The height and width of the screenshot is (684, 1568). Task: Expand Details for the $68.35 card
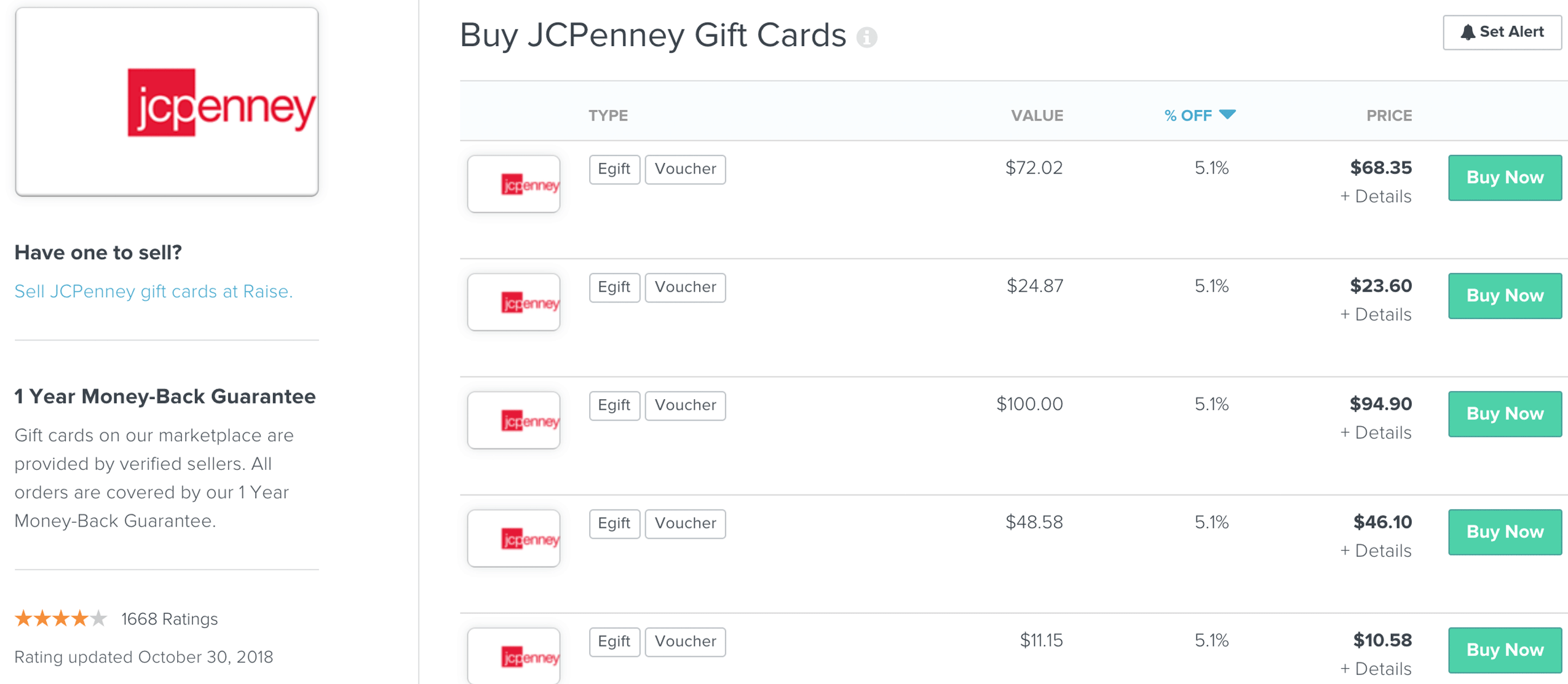pyautogui.click(x=1375, y=196)
